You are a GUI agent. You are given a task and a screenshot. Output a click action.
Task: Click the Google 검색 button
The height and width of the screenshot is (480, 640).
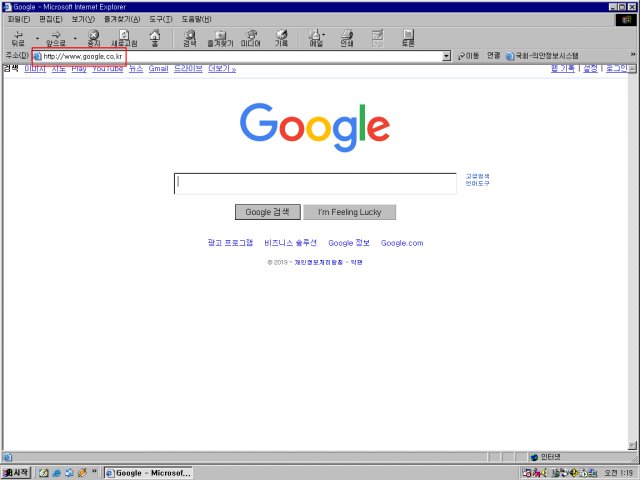pyautogui.click(x=268, y=212)
